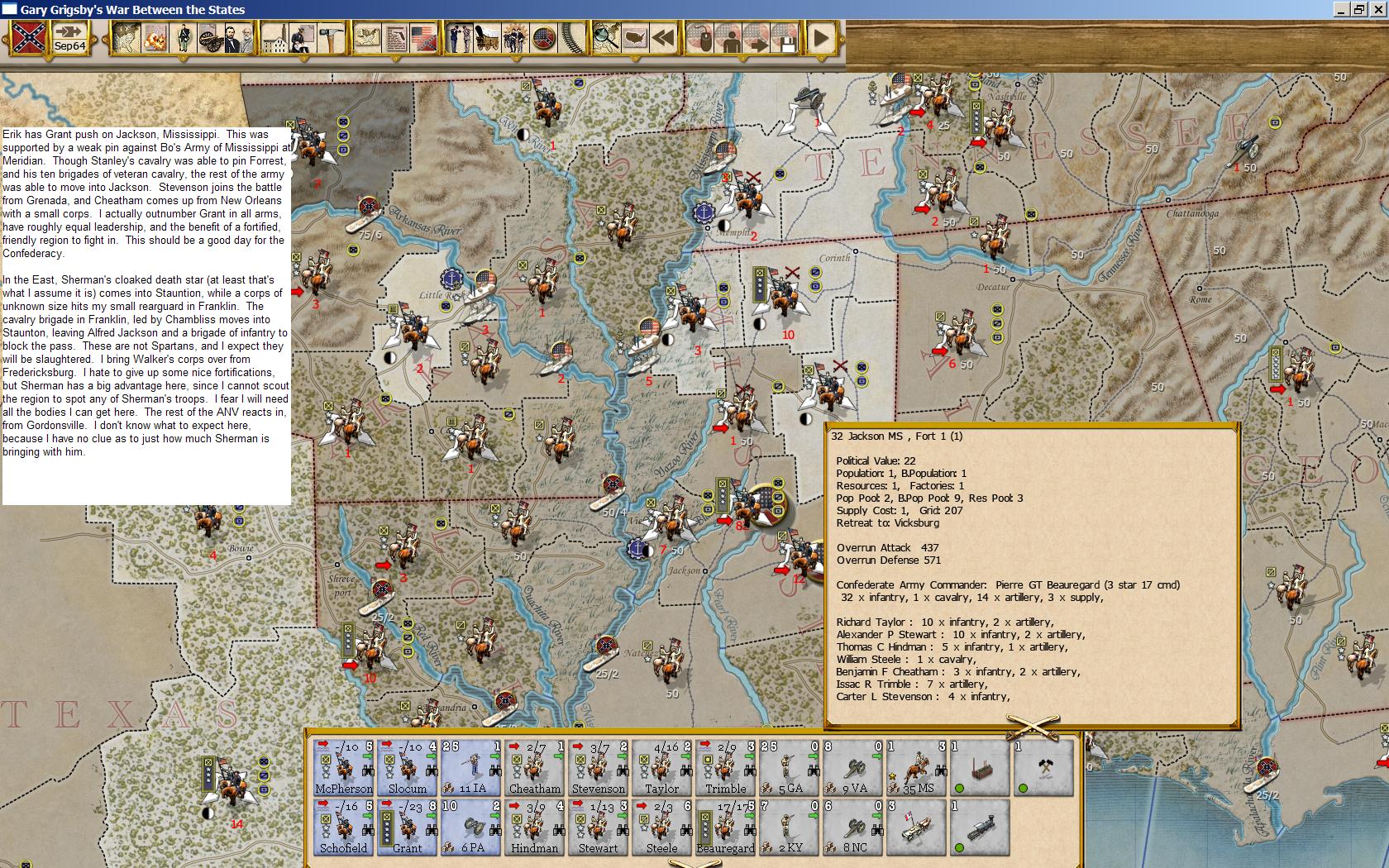Screen dimensions: 1389x868
Task: Select the 8 NC artillery card
Action: (853, 827)
